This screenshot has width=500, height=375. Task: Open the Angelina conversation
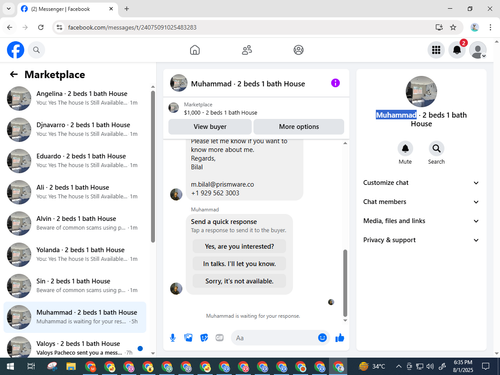[75, 98]
